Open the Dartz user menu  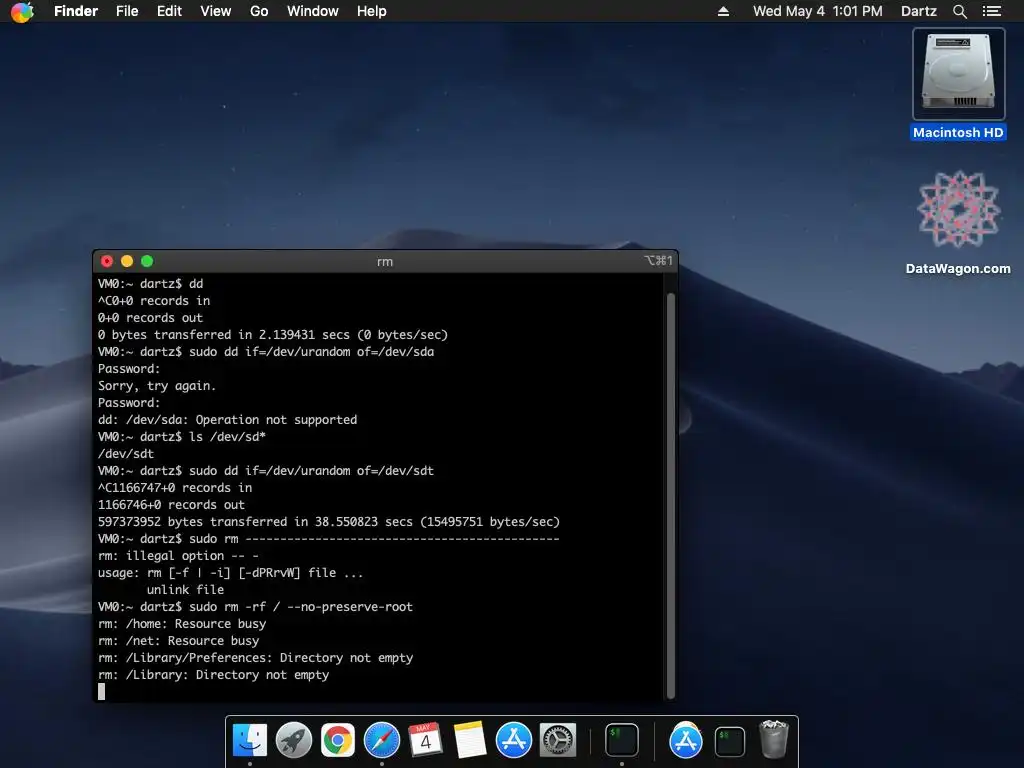(919, 11)
